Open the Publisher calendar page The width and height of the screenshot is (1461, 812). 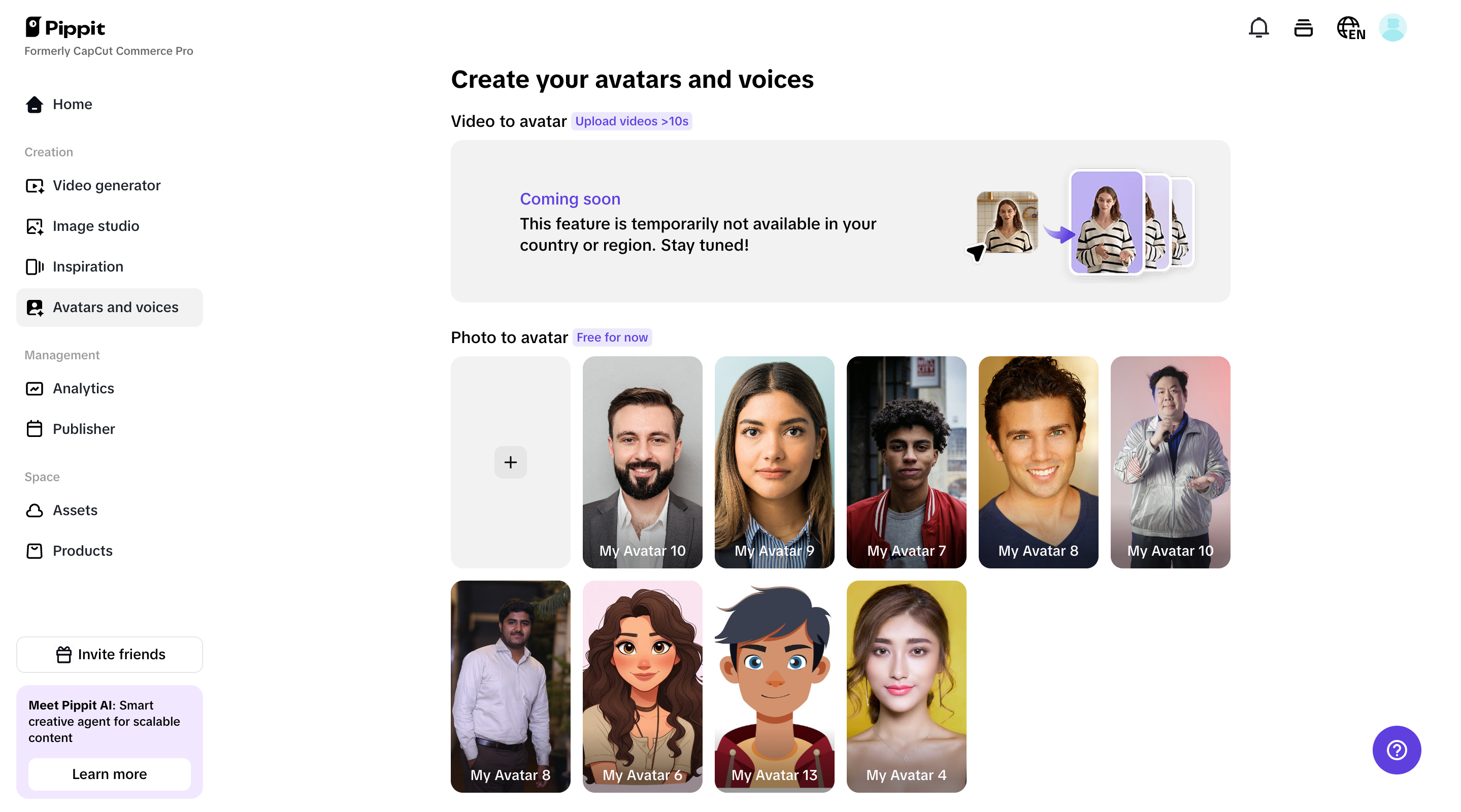[83, 429]
